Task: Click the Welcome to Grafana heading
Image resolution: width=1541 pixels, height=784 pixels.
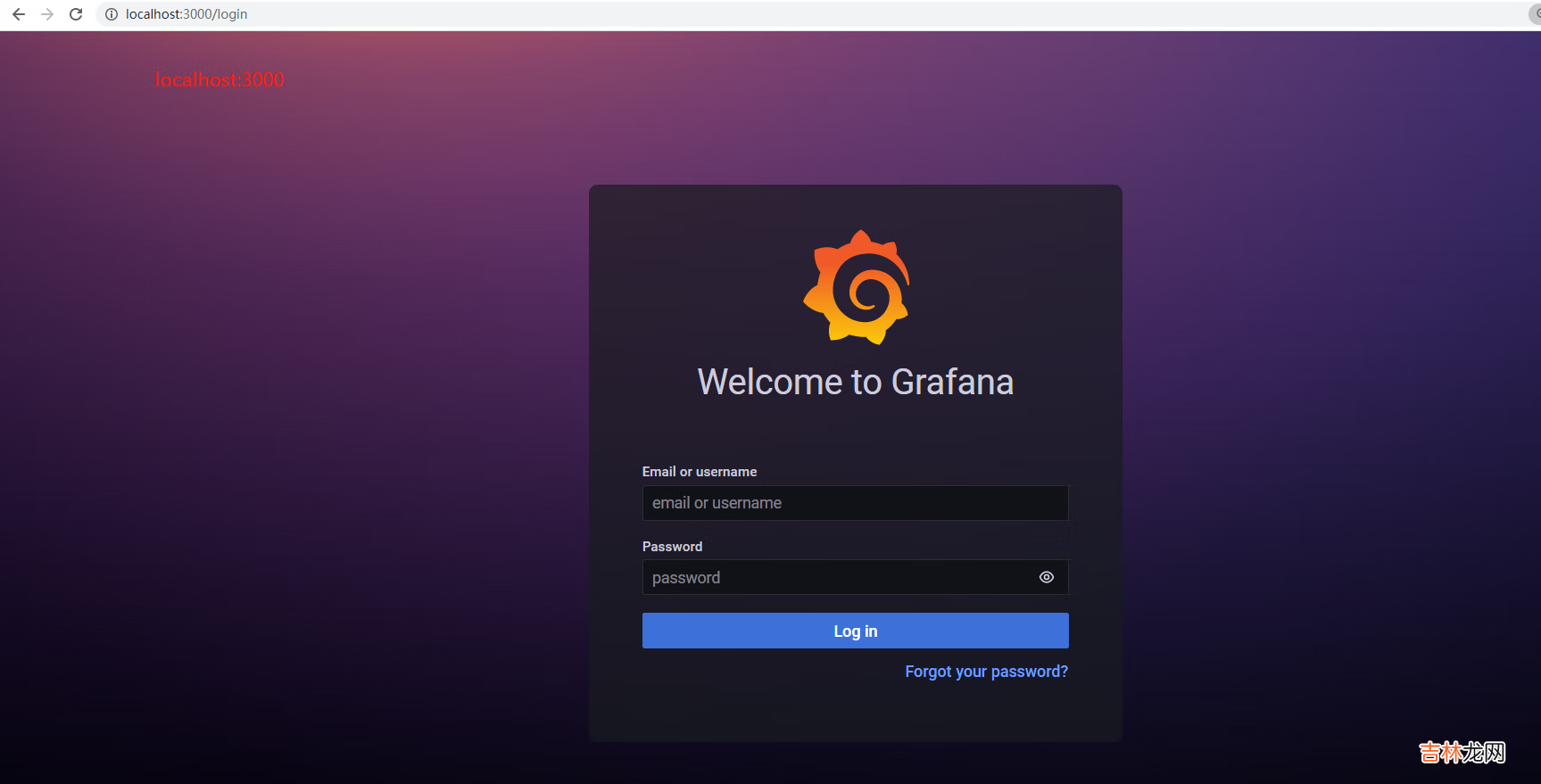Action: click(x=855, y=382)
